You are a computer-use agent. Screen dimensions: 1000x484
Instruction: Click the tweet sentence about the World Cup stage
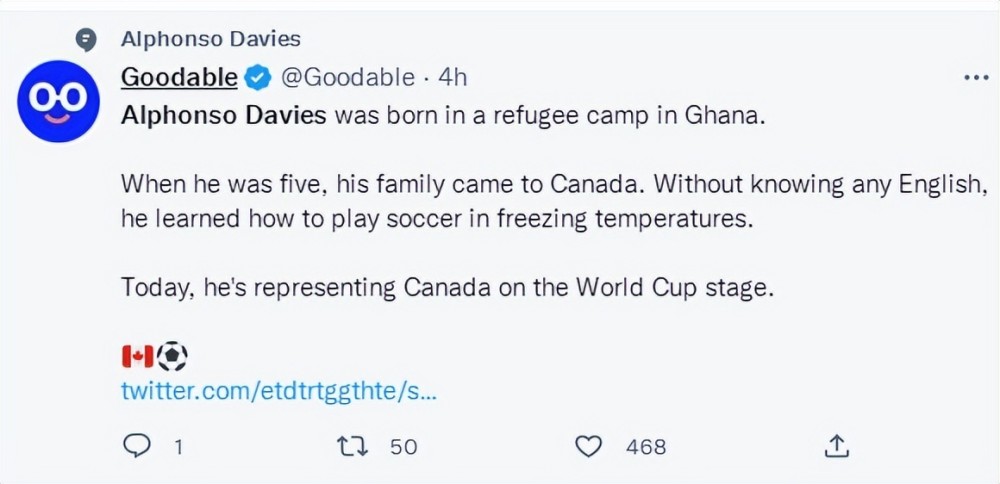coord(447,287)
